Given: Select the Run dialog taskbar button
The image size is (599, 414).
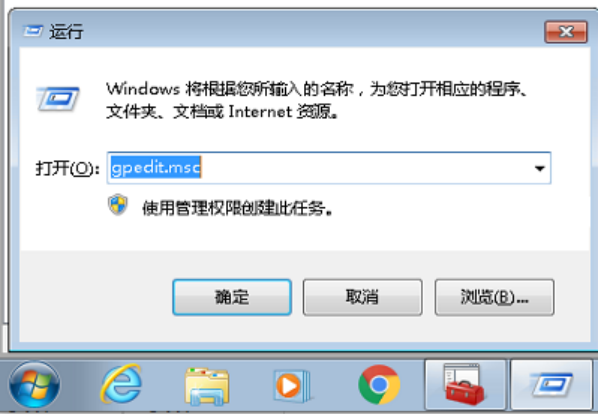Looking at the screenshot, I should (552, 385).
